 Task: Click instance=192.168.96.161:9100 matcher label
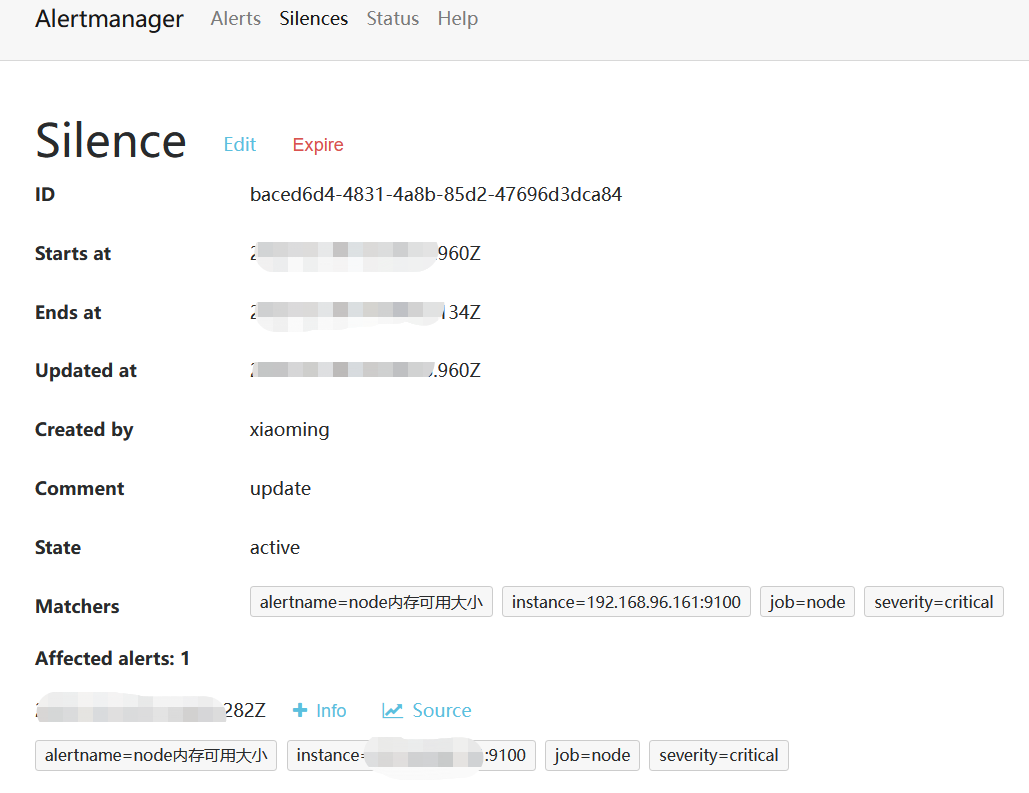626,602
